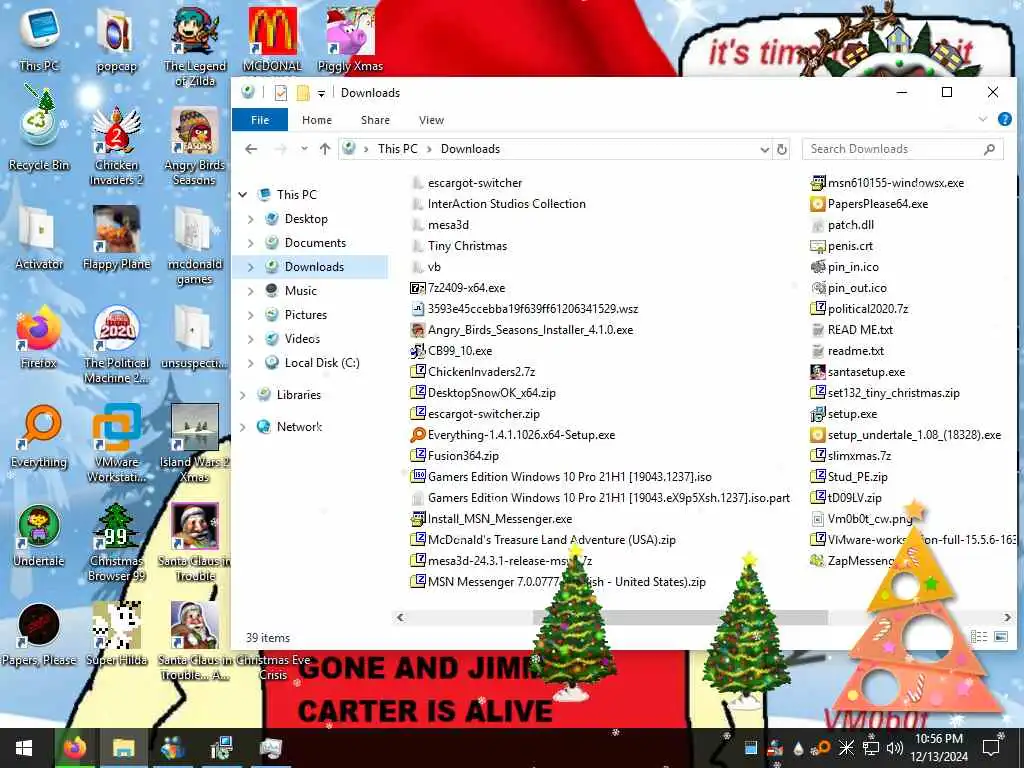Open The Political Machine desktop icon
Screen dimensions: 1024x768
tap(116, 345)
